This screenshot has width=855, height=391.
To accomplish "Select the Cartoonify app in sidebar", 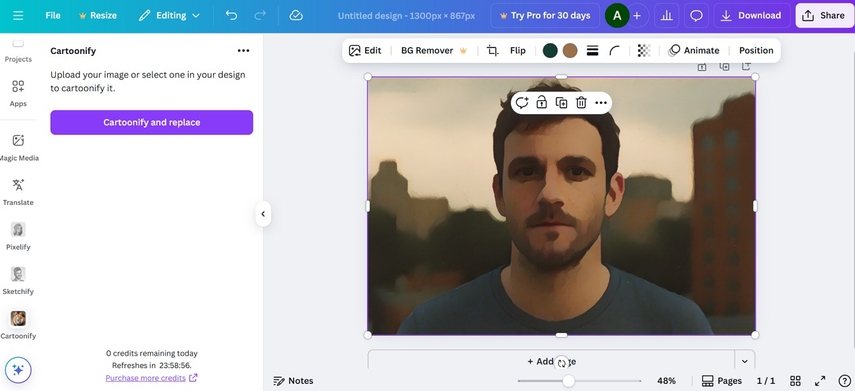I will tap(18, 326).
